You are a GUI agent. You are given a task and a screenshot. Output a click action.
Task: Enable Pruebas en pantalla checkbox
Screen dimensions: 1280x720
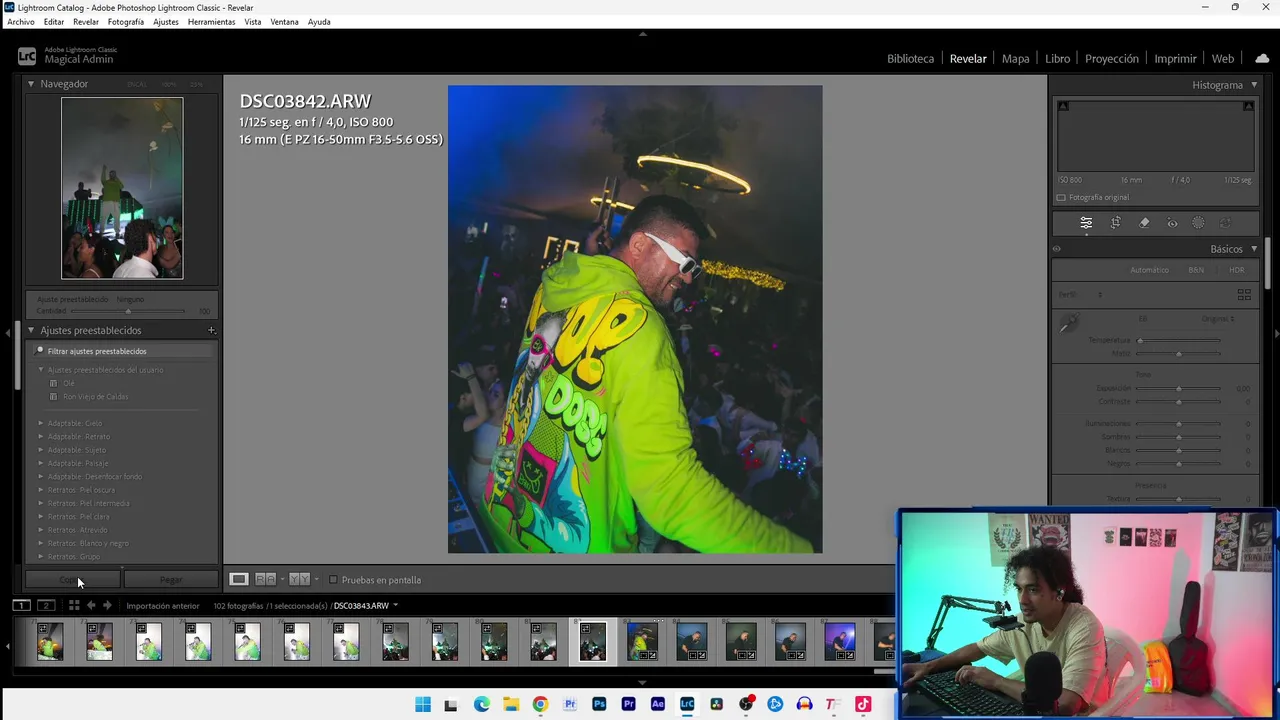[x=334, y=579]
